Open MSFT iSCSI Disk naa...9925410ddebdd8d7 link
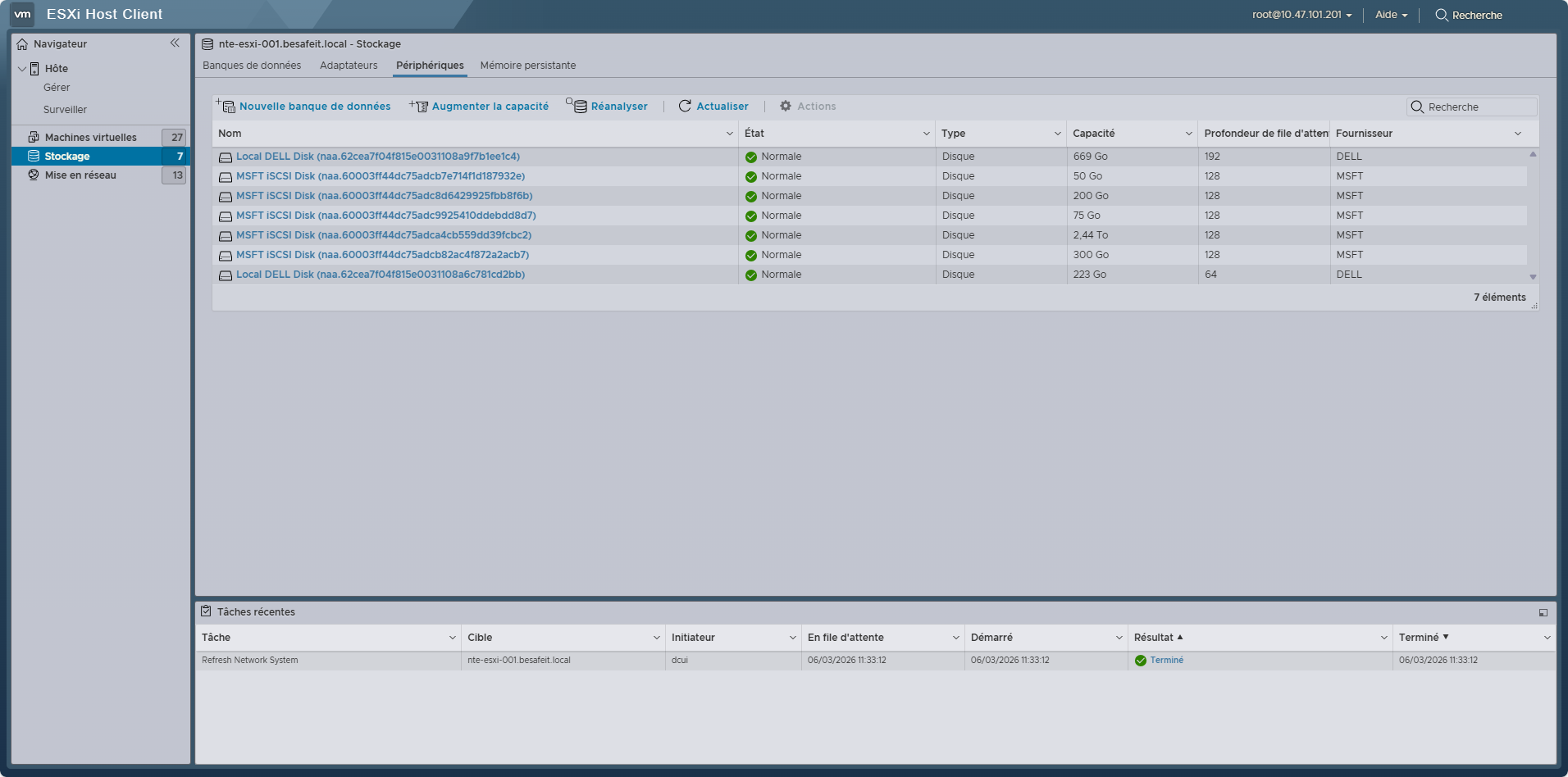Screen dimensions: 1568x777 click(x=386, y=216)
